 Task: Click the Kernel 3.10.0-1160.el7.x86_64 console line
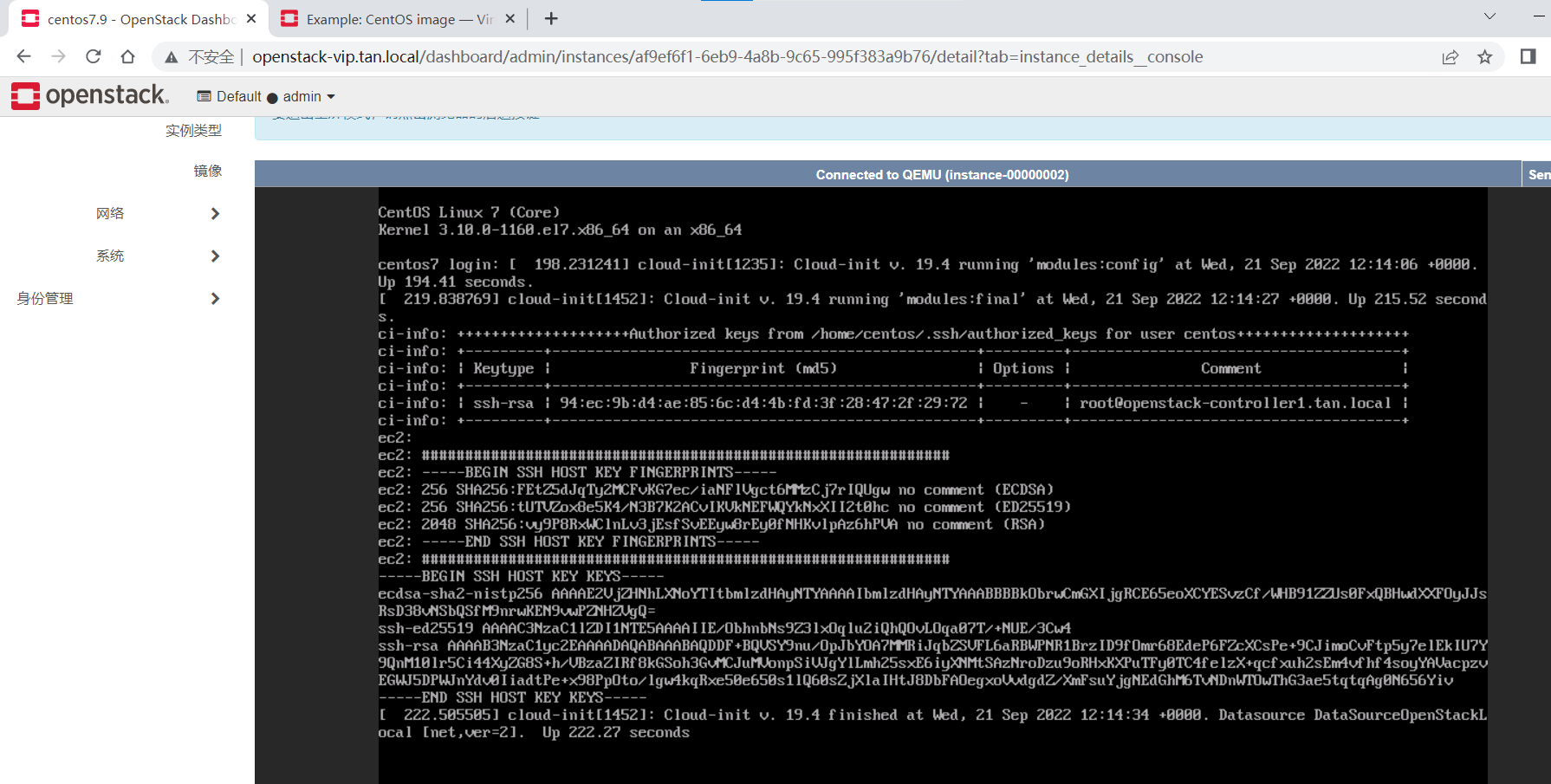[560, 230]
